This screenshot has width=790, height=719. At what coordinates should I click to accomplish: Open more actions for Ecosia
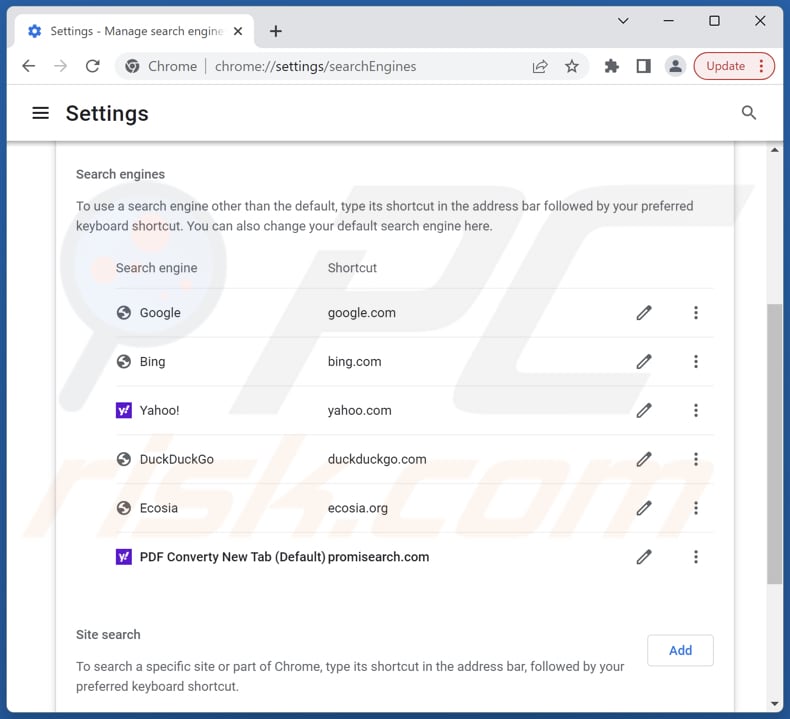[x=696, y=508]
